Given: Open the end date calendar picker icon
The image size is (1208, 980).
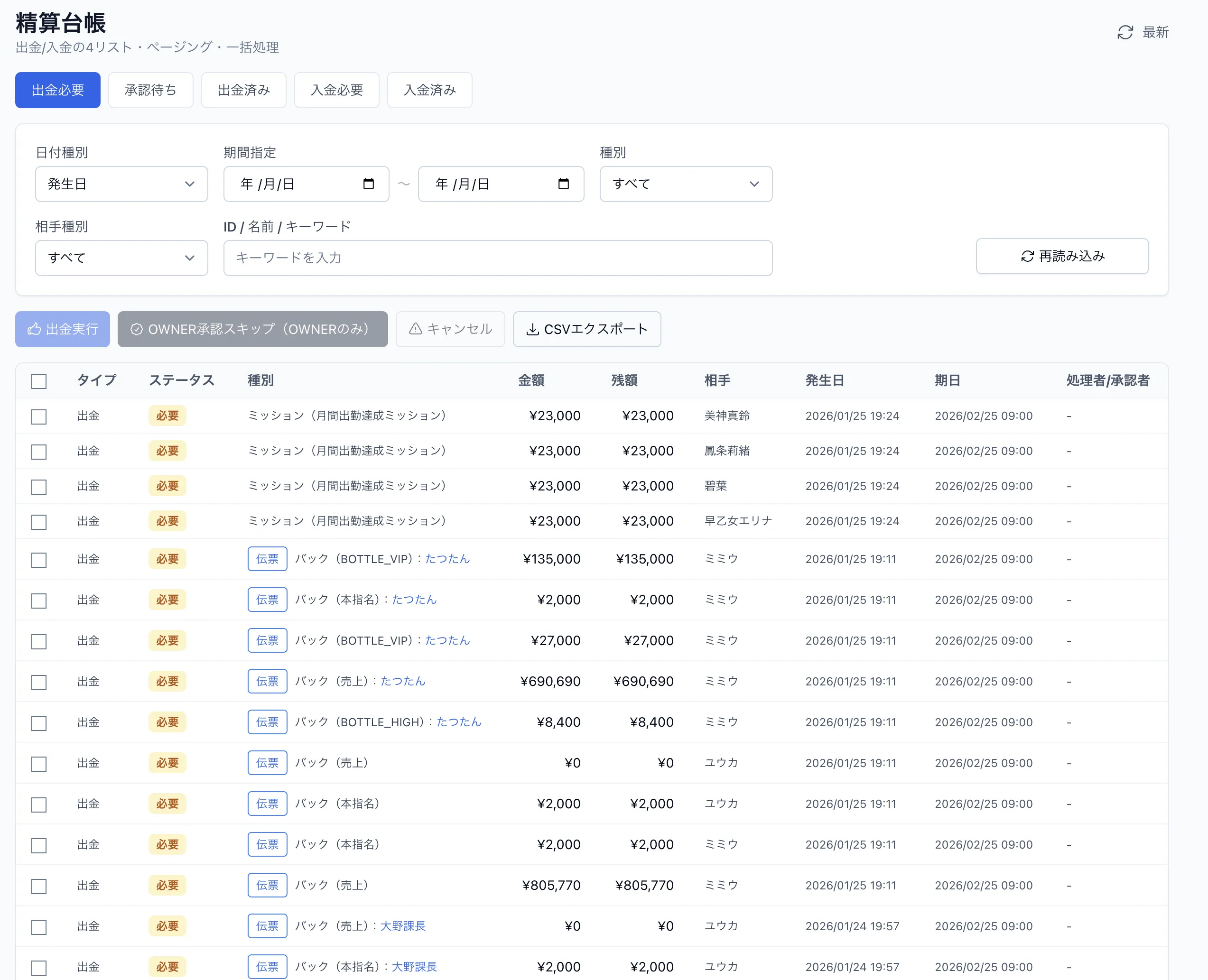Looking at the screenshot, I should click(563, 184).
